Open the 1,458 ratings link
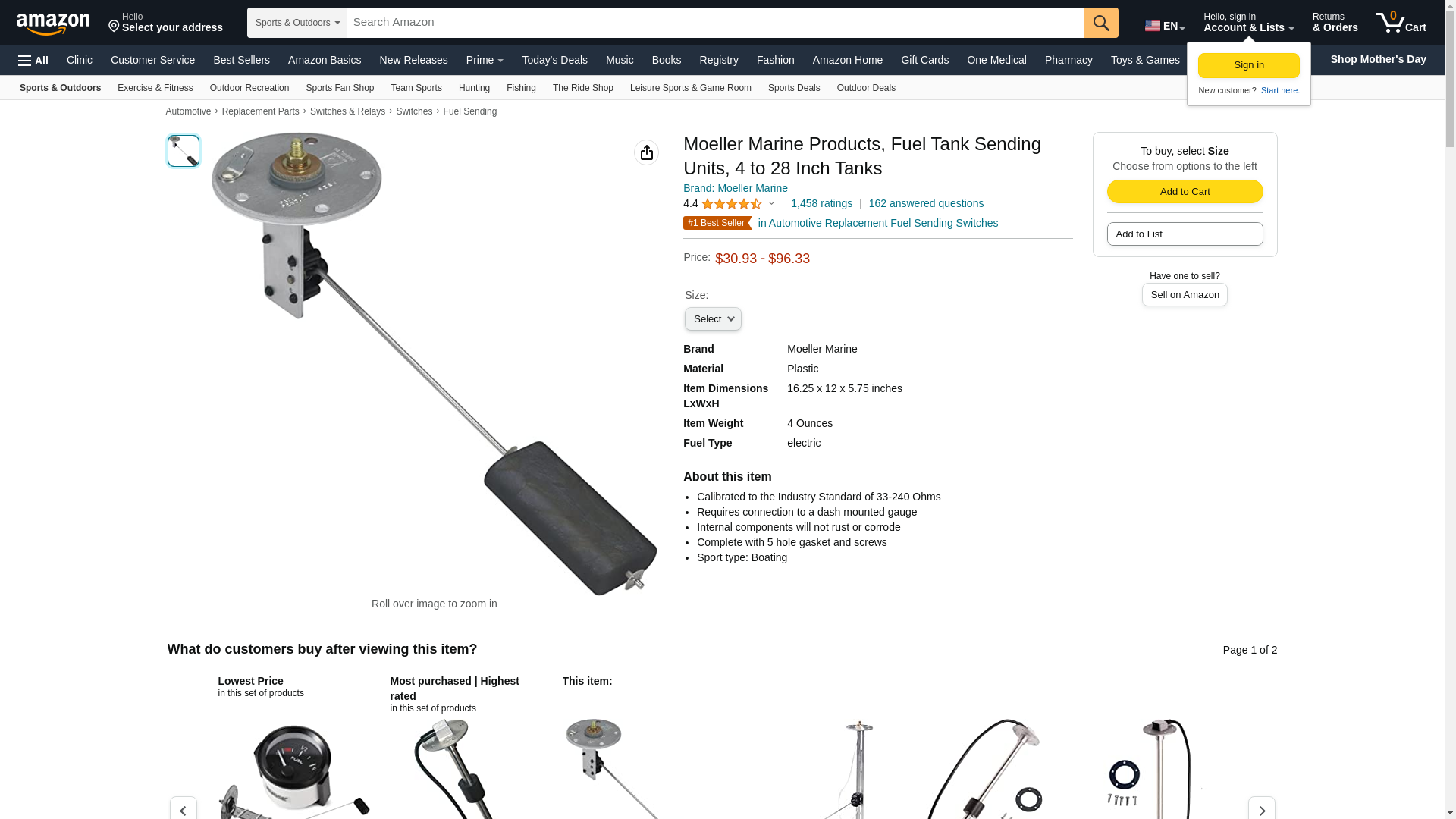 coord(821,204)
